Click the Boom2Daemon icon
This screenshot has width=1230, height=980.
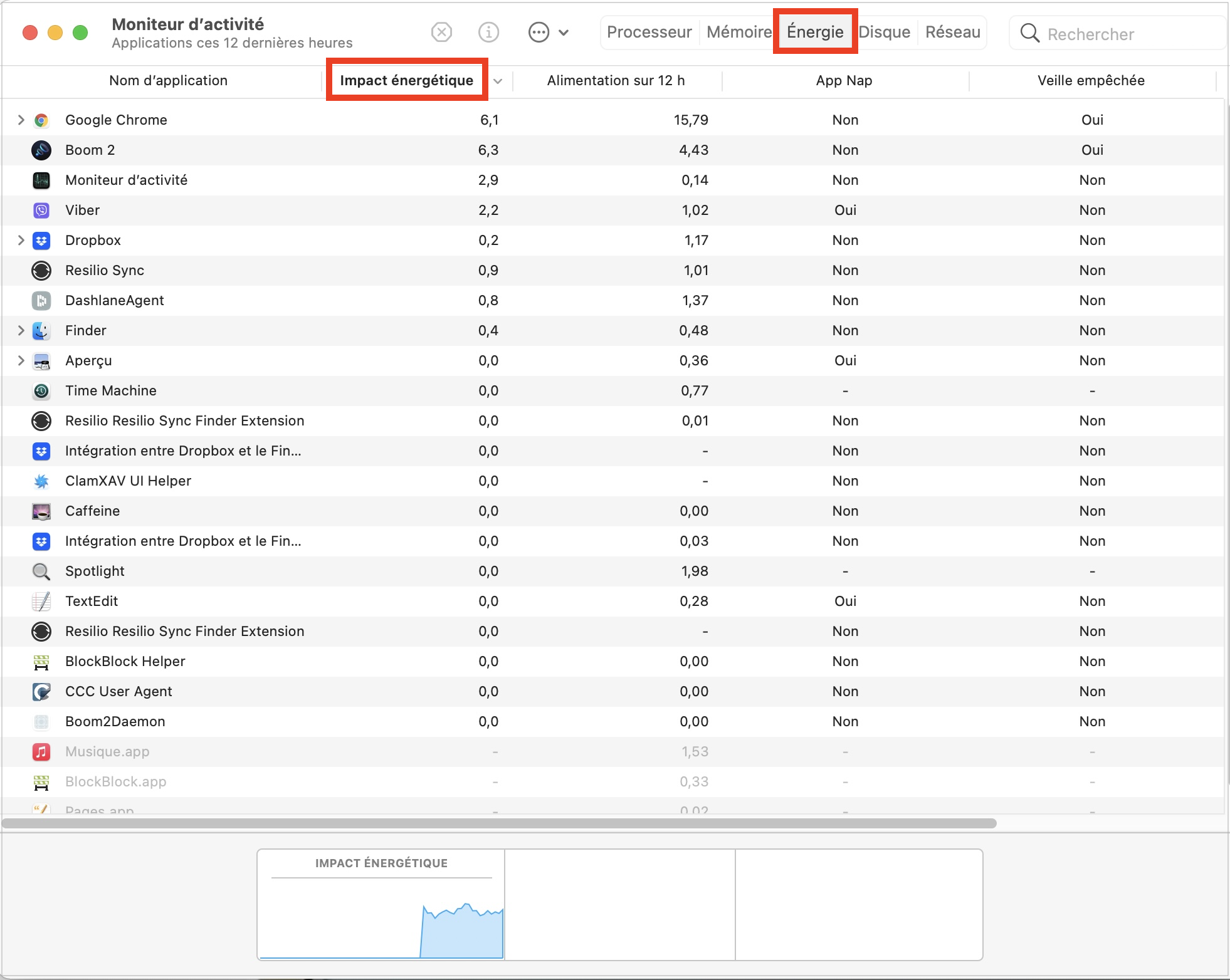tap(41, 722)
